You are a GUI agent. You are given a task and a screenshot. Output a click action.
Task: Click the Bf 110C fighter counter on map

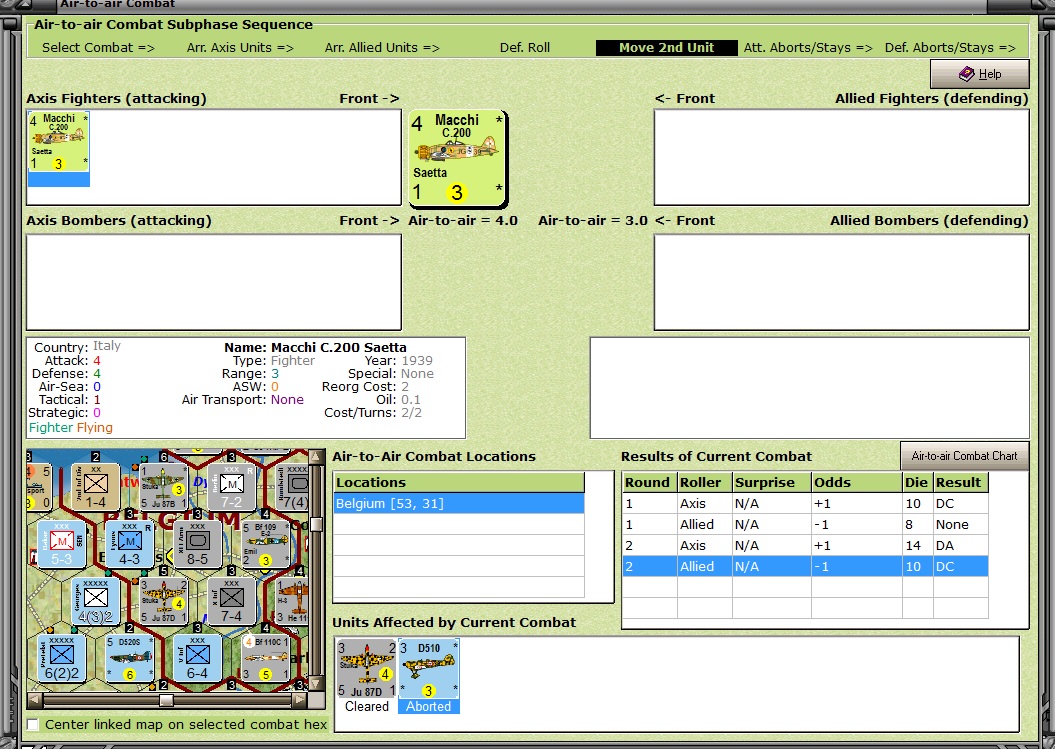coord(265,658)
